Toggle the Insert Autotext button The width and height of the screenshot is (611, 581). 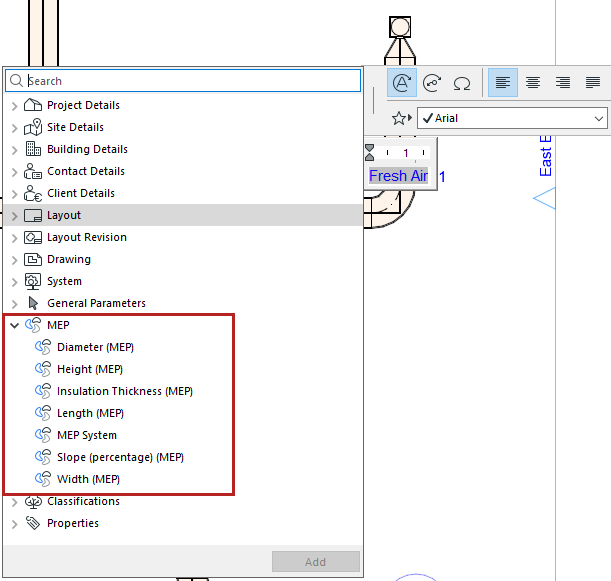pyautogui.click(x=402, y=83)
